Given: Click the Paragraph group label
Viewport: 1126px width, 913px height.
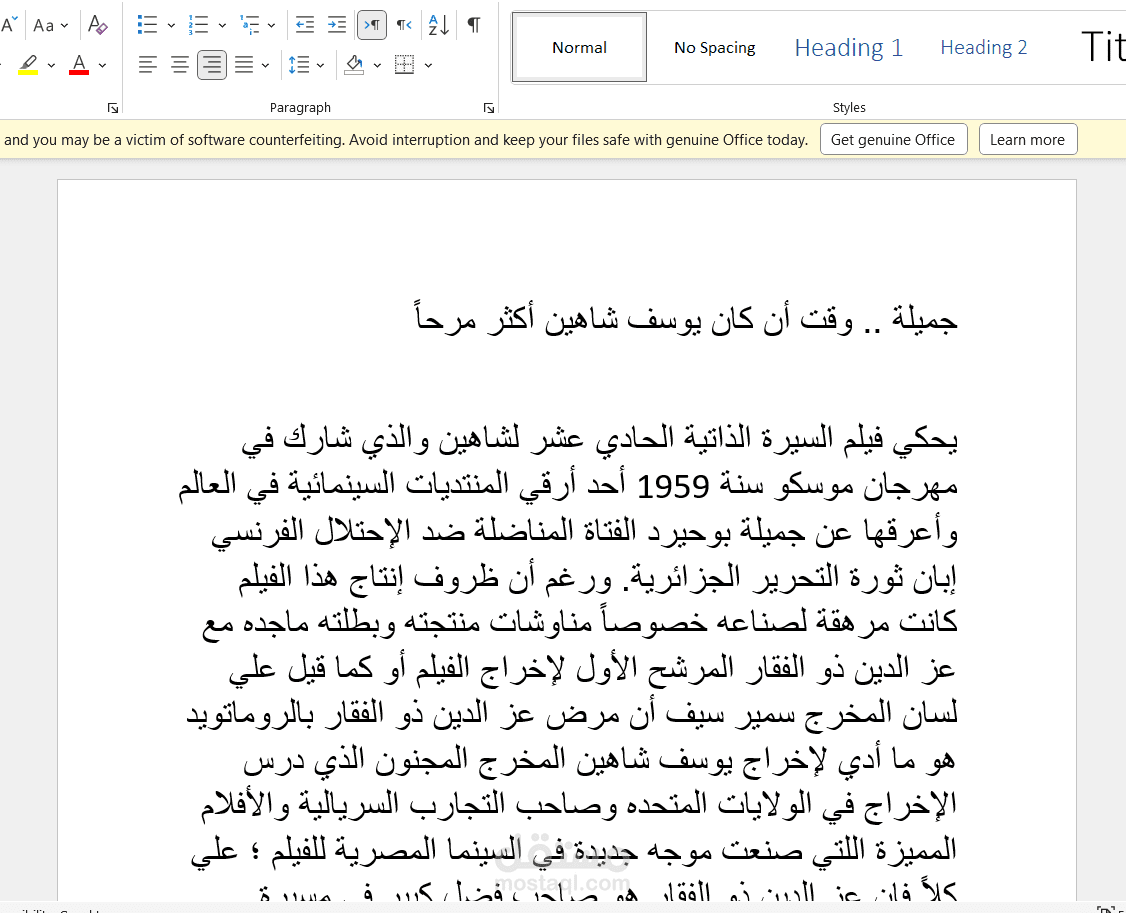Looking at the screenshot, I should (x=300, y=108).
